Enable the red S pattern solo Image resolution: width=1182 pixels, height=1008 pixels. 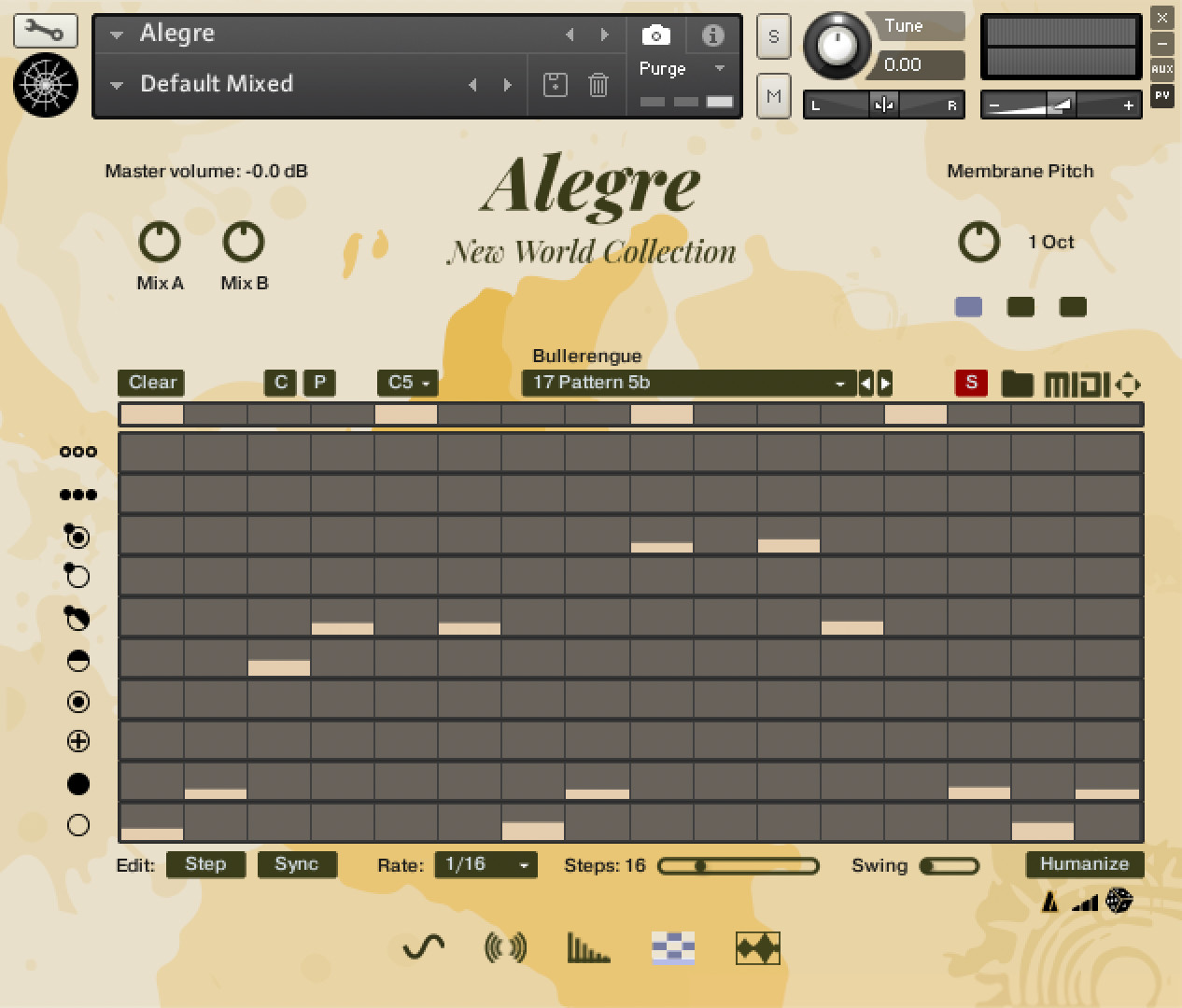[971, 383]
